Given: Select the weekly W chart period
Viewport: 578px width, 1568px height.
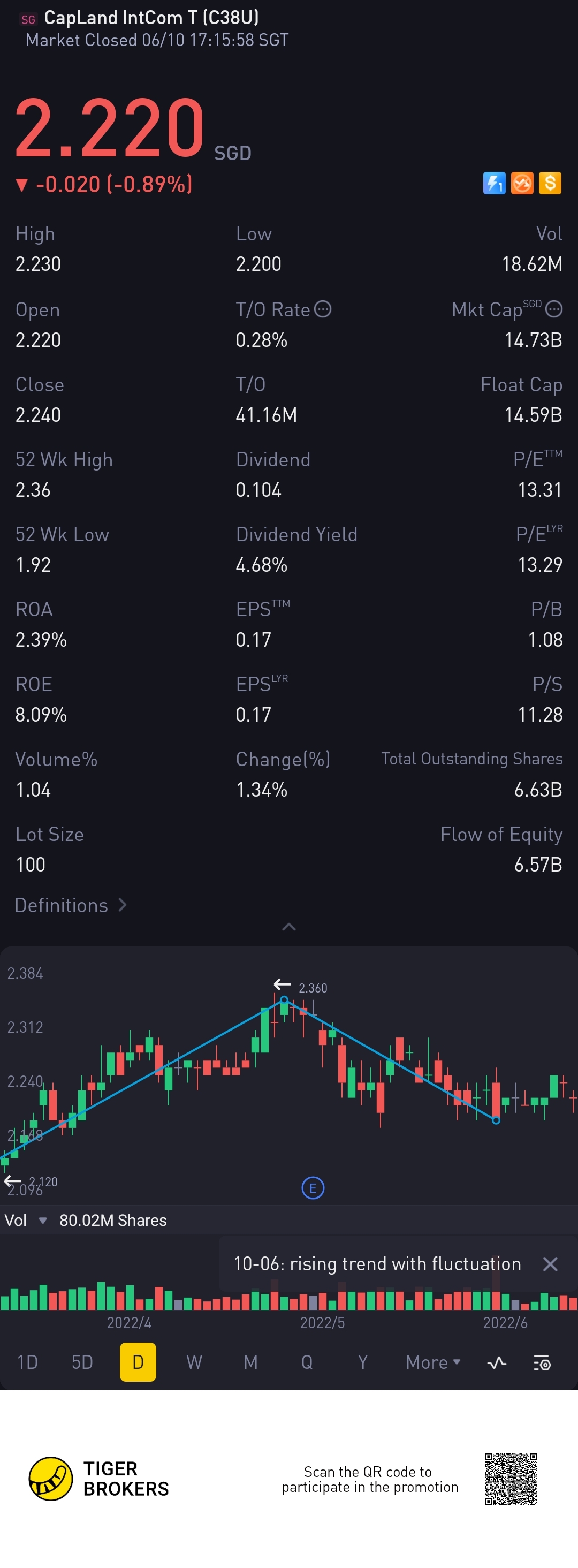Looking at the screenshot, I should (194, 1362).
